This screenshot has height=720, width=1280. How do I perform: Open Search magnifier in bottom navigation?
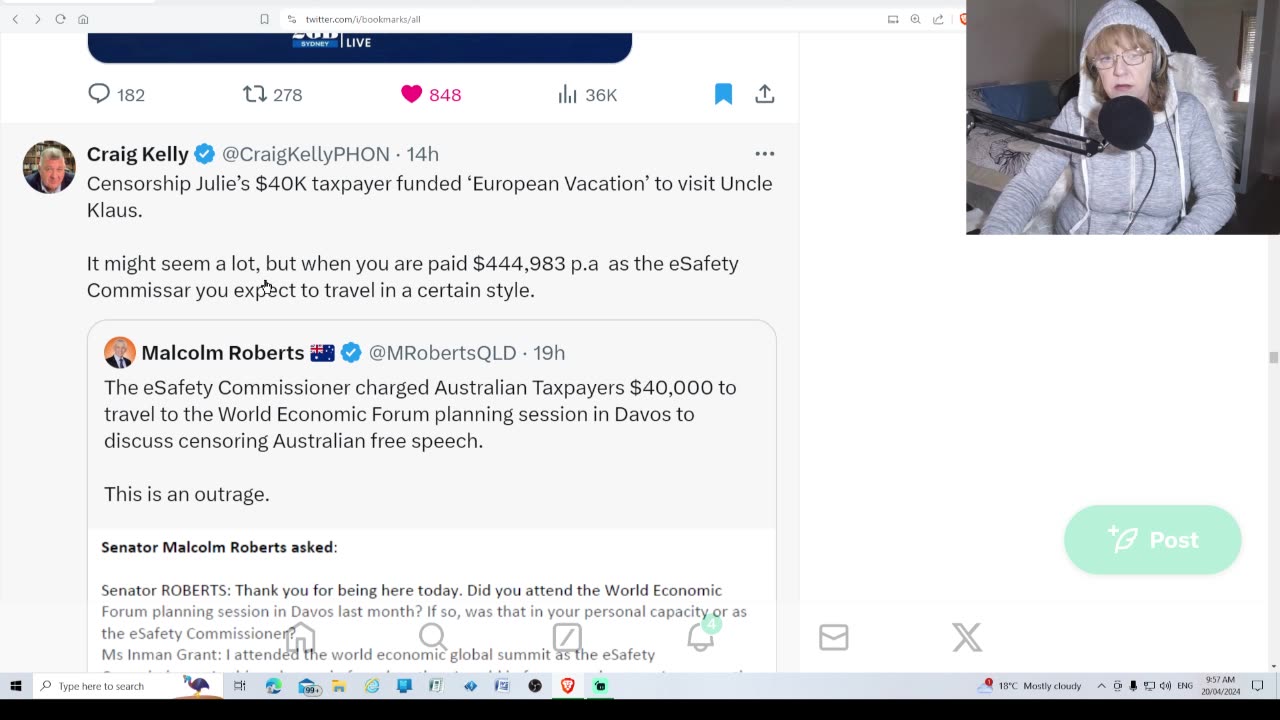point(433,637)
